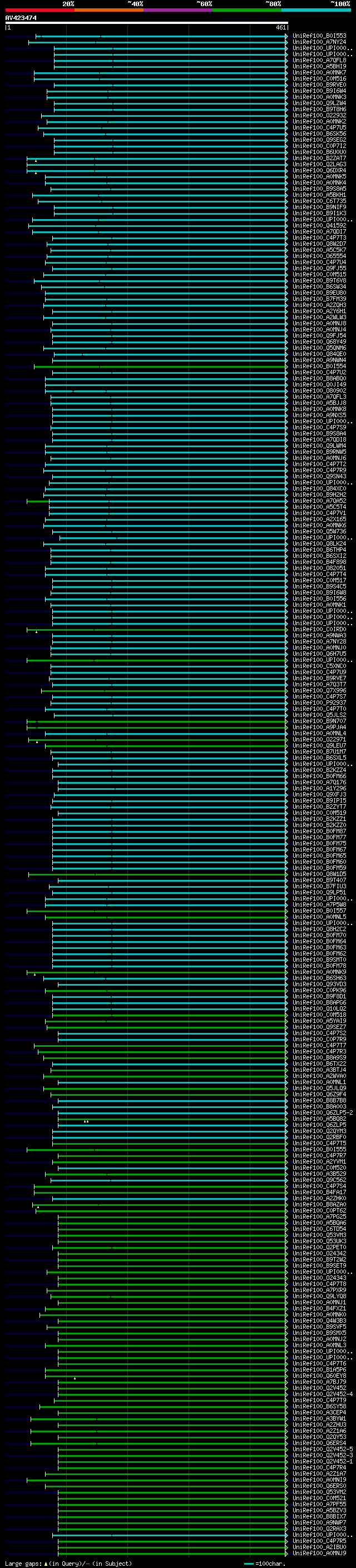
Task: Click the green ~80% identity legend bar
Action: (247, 10)
